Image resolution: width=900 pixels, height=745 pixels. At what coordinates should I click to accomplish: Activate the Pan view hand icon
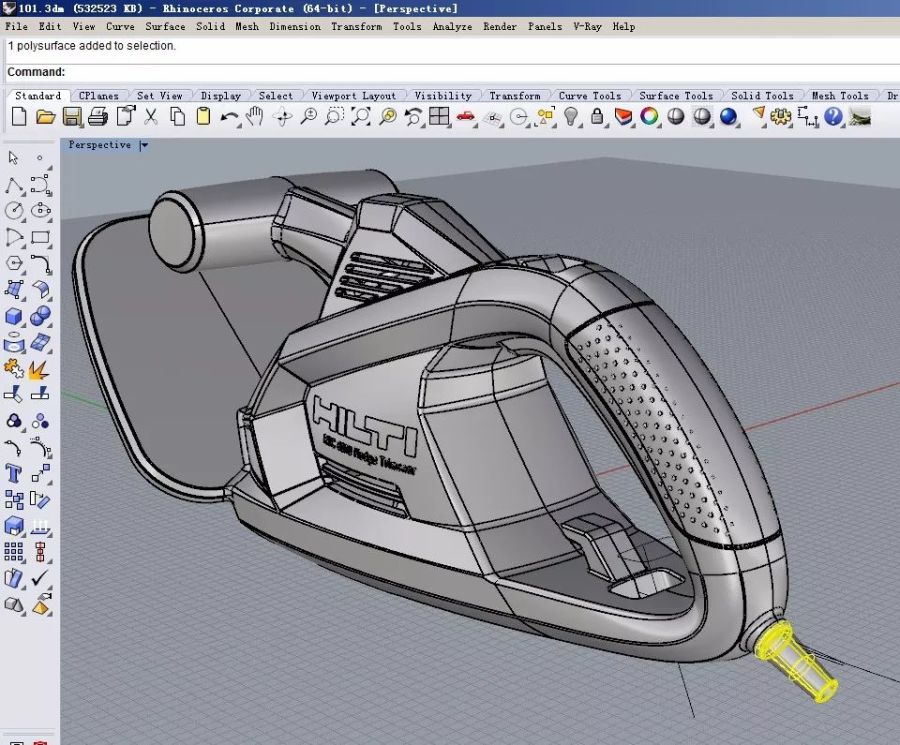click(x=255, y=117)
